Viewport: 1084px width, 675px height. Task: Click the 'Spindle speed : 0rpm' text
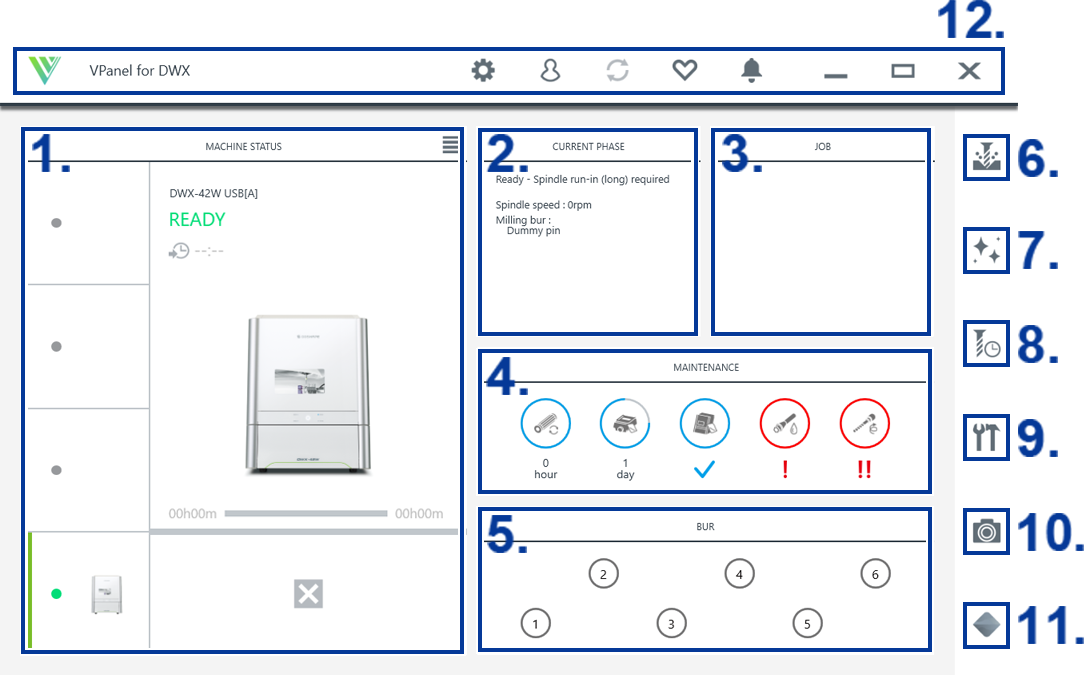pos(543,205)
